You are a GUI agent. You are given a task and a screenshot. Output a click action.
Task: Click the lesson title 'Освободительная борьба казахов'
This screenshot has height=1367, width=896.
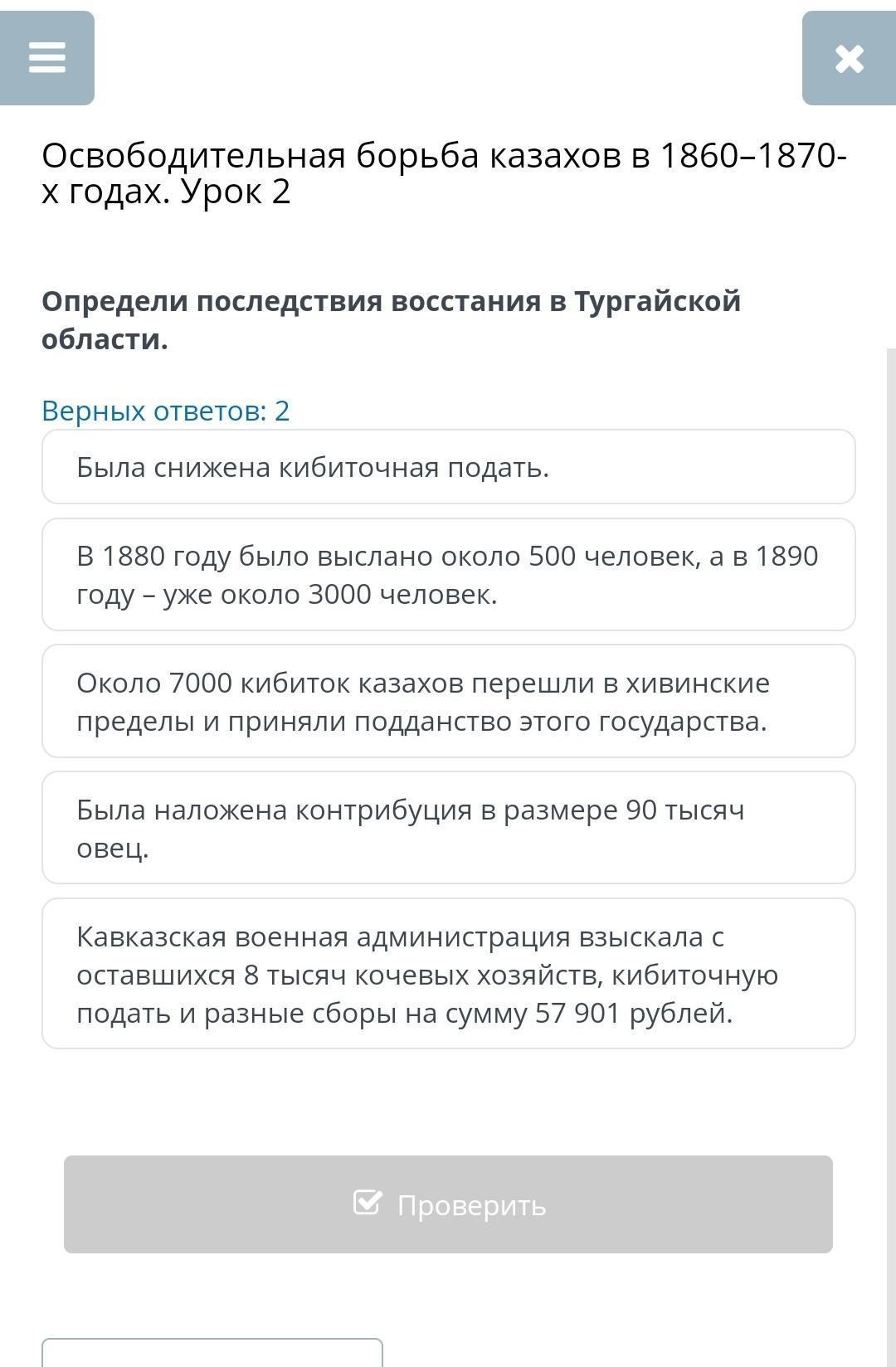pos(444,173)
